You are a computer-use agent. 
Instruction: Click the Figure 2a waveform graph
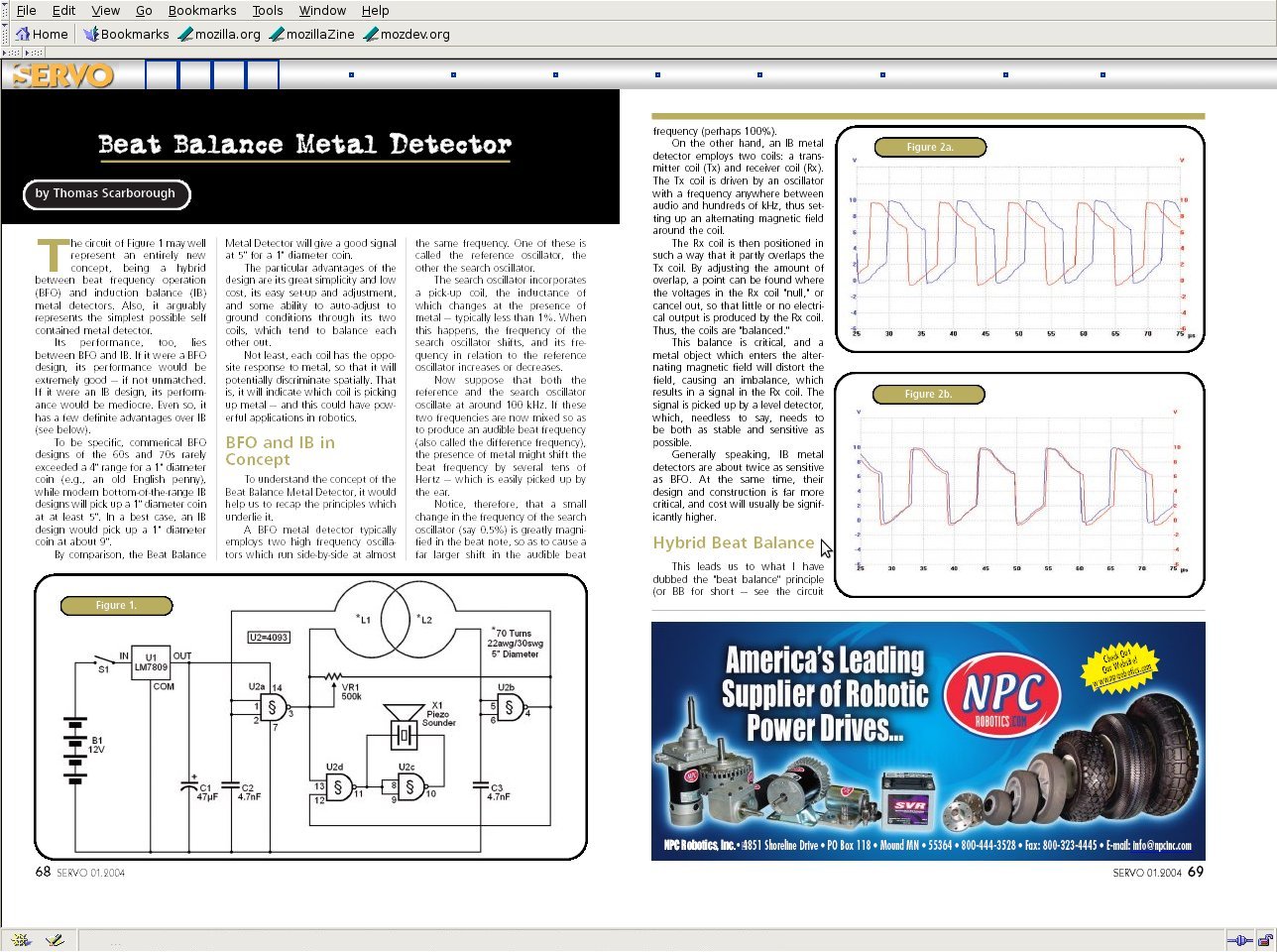pos(1019,248)
